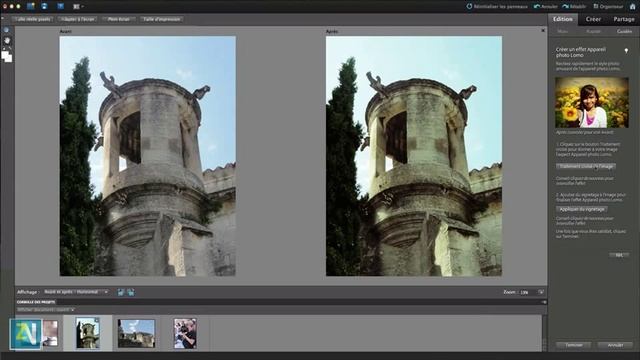Select the first partially hidden thumbnail

(x=50, y=333)
